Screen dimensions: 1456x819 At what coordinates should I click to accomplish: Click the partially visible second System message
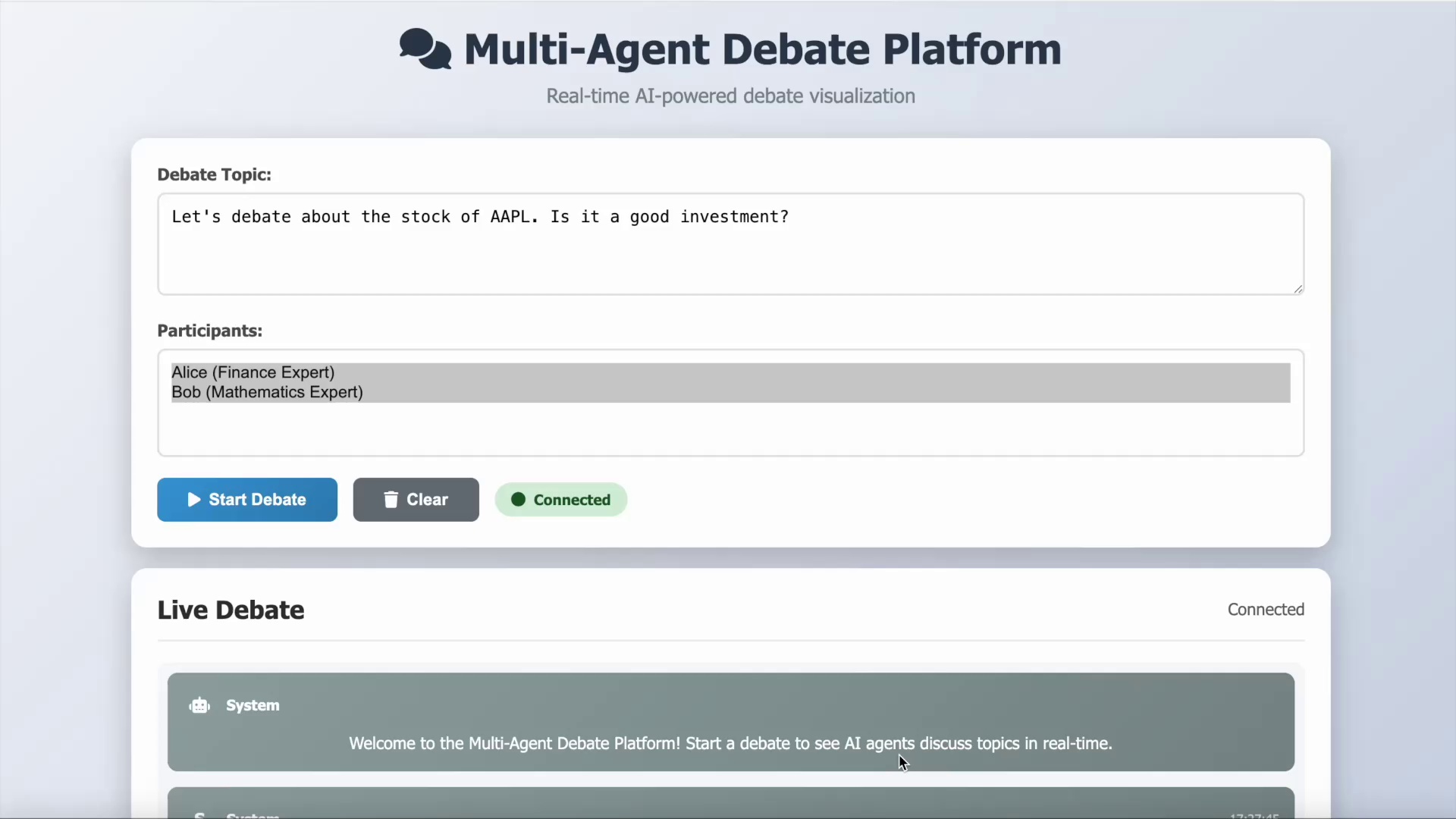(x=730, y=805)
